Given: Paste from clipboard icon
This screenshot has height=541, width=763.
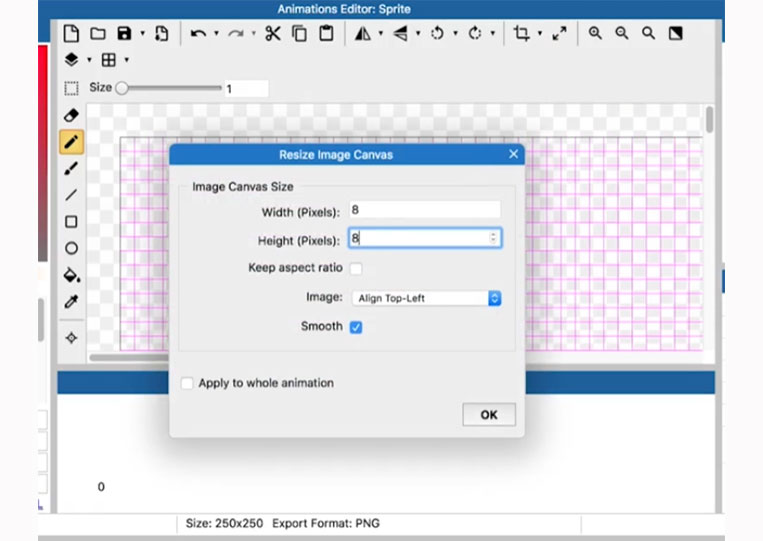Looking at the screenshot, I should point(326,34).
